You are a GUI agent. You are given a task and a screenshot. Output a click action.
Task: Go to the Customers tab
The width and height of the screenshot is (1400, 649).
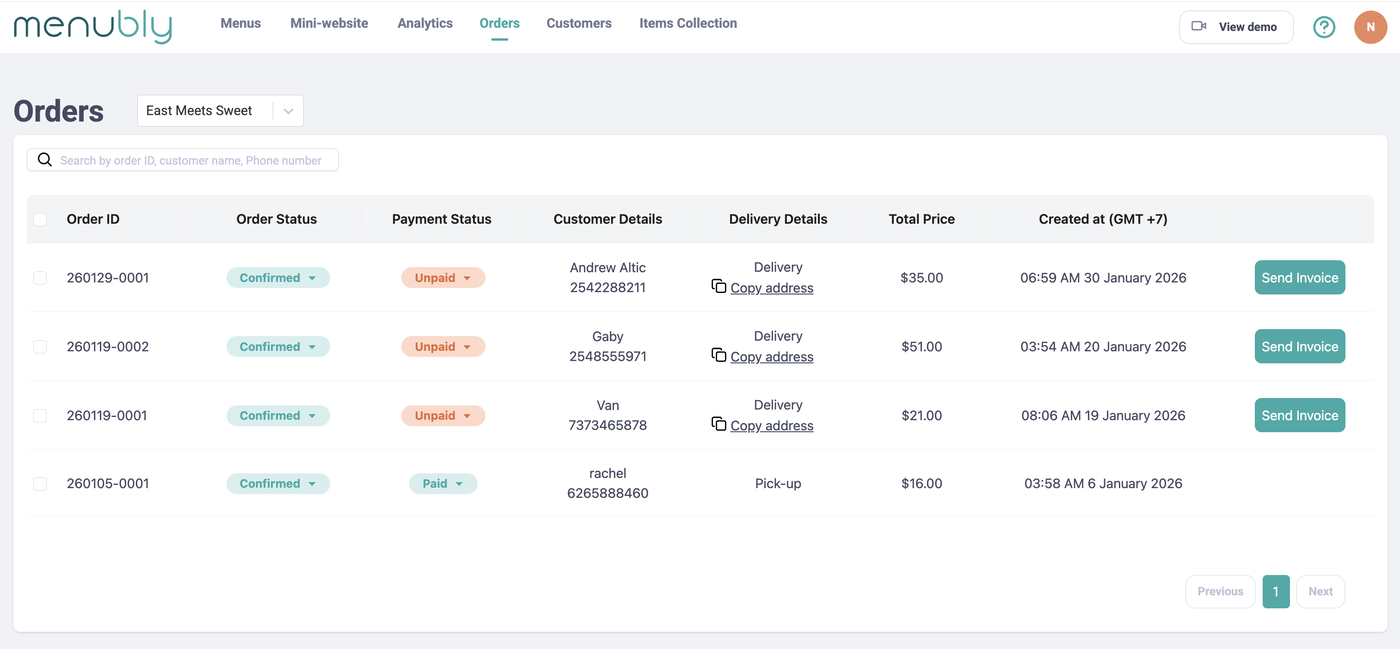click(579, 23)
